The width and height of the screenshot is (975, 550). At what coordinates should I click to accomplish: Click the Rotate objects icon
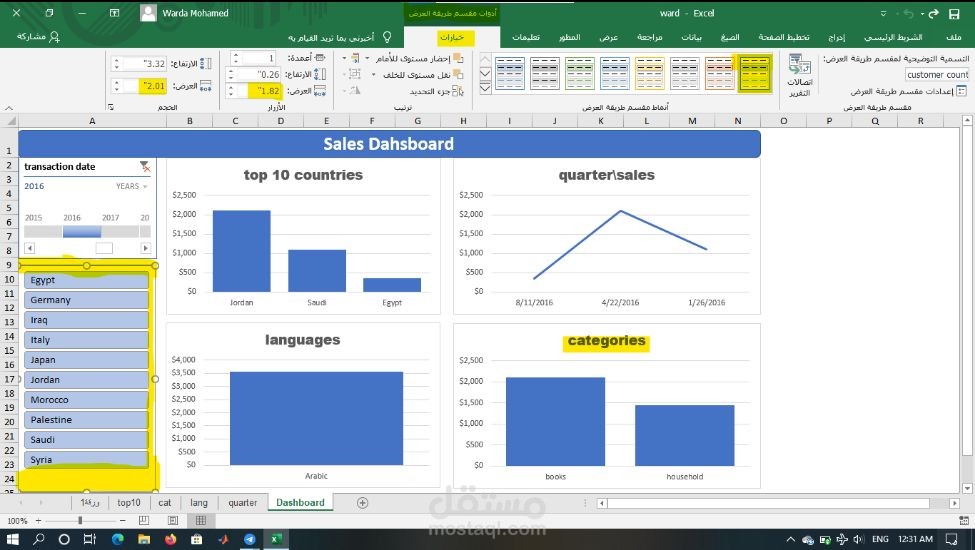click(x=354, y=91)
